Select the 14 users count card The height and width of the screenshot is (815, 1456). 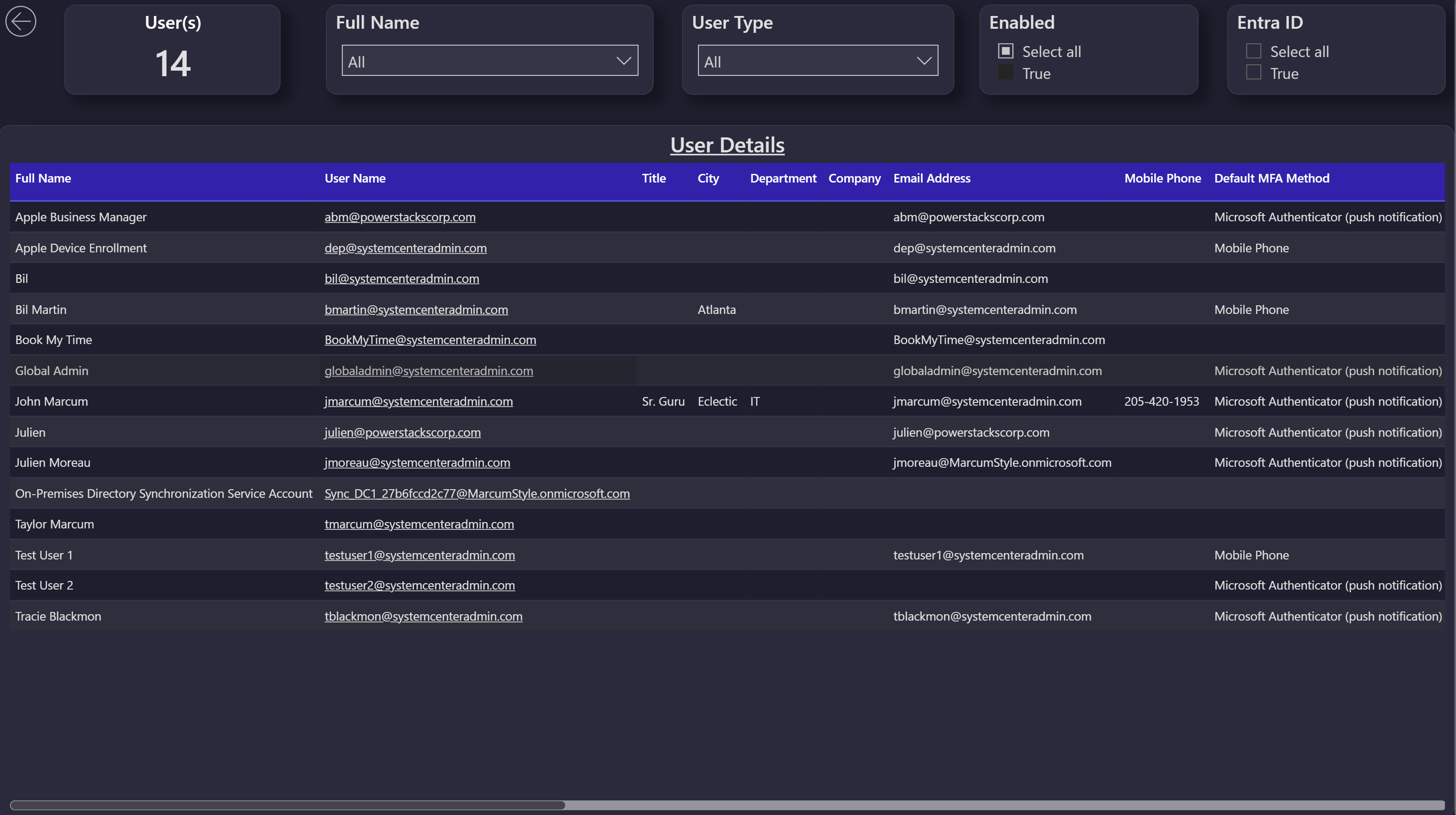point(173,50)
